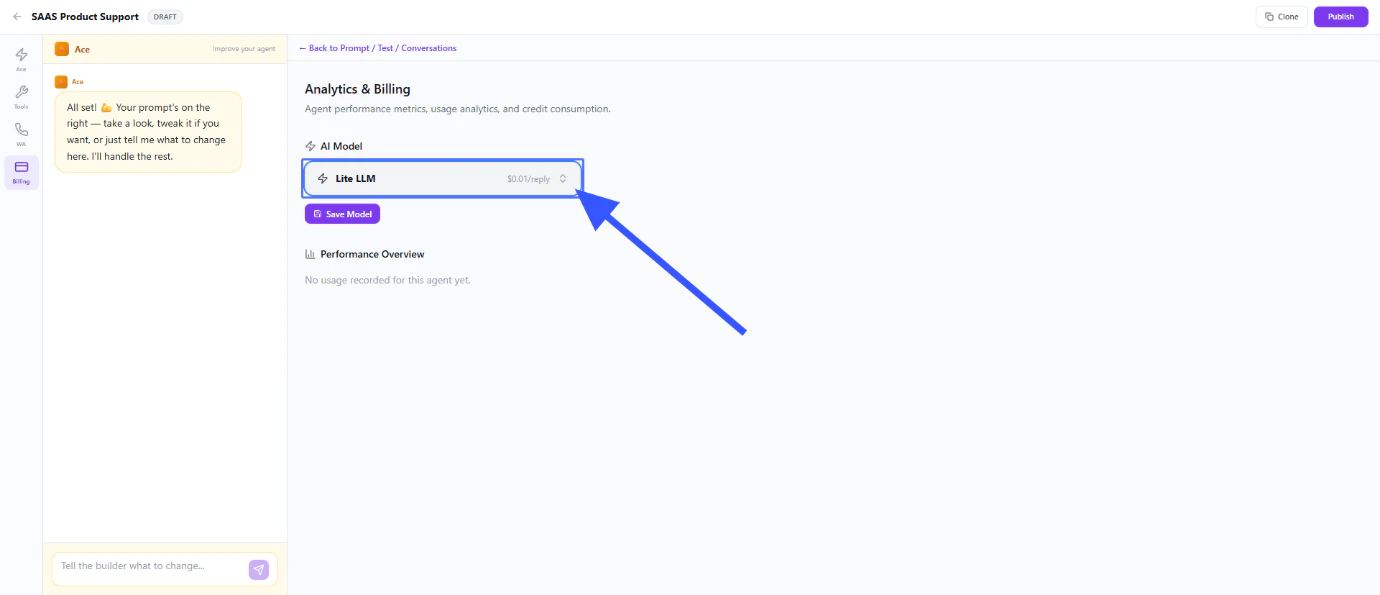Viewport: 1380px width, 595px height.
Task: Click the Clone button
Action: [x=1281, y=17]
